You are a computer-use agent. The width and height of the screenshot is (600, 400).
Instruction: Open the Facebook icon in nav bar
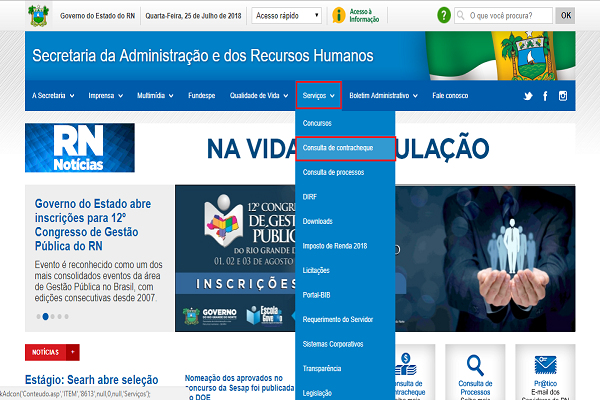[545, 96]
